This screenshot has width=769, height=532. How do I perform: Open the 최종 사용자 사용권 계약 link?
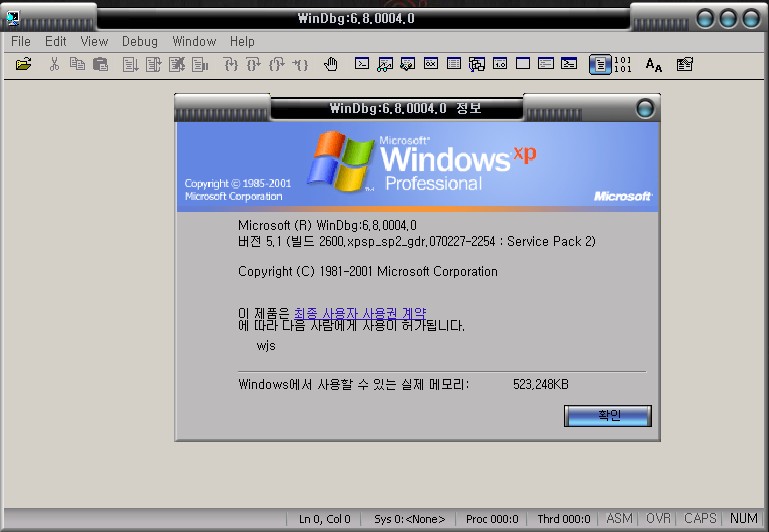pyautogui.click(x=360, y=313)
